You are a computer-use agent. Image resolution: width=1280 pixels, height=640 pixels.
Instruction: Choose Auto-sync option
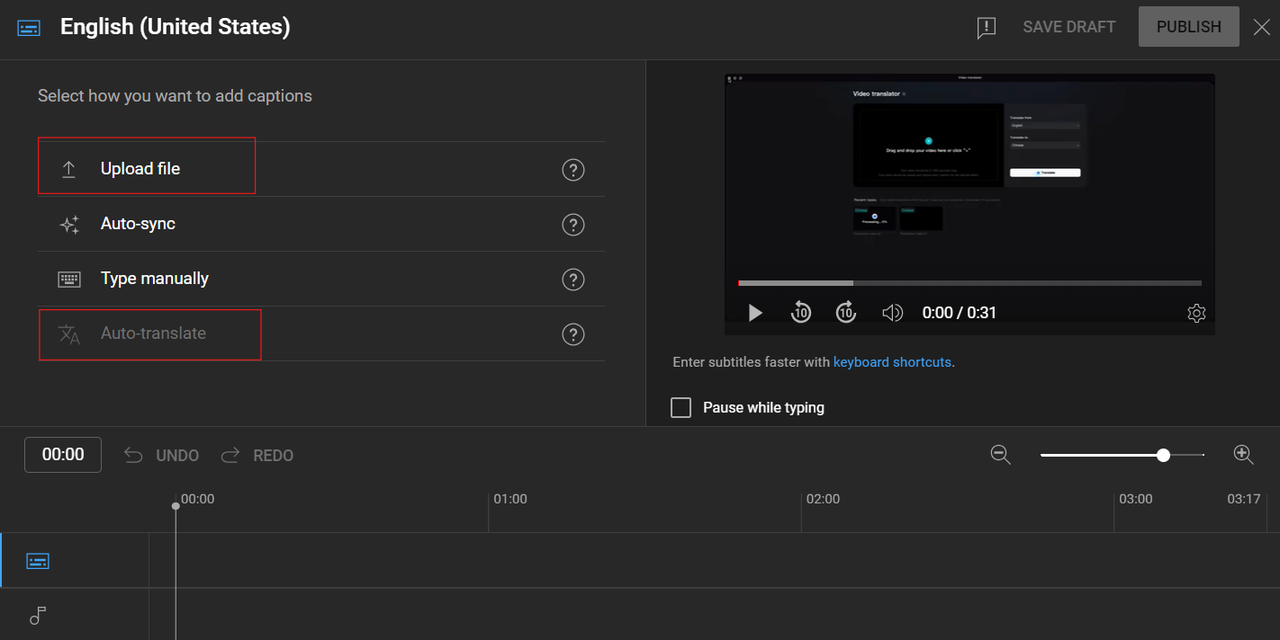321,224
